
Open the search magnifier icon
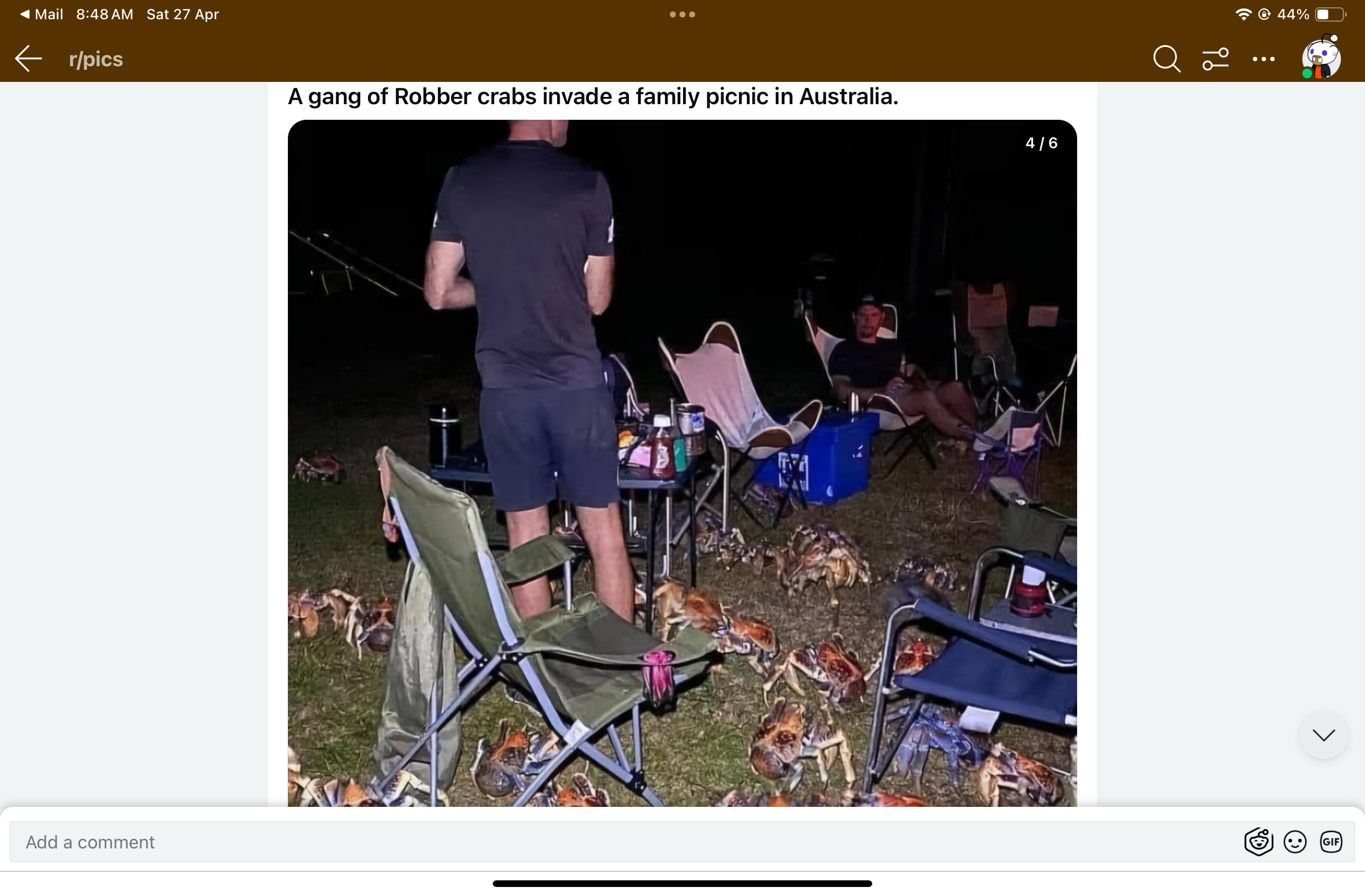tap(1166, 59)
